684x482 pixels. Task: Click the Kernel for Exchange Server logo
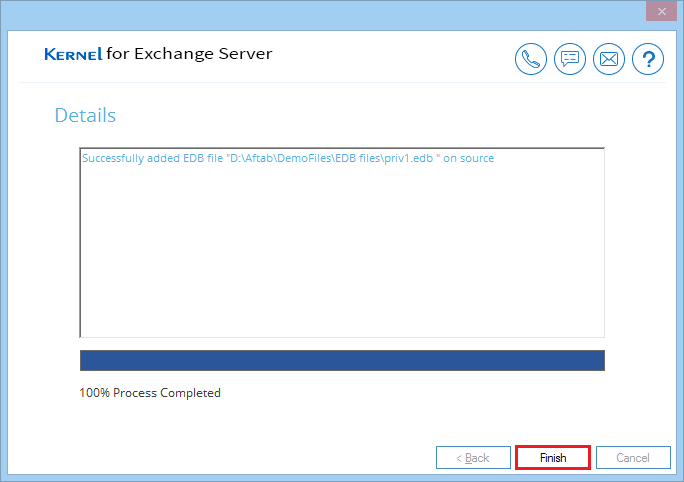click(158, 54)
